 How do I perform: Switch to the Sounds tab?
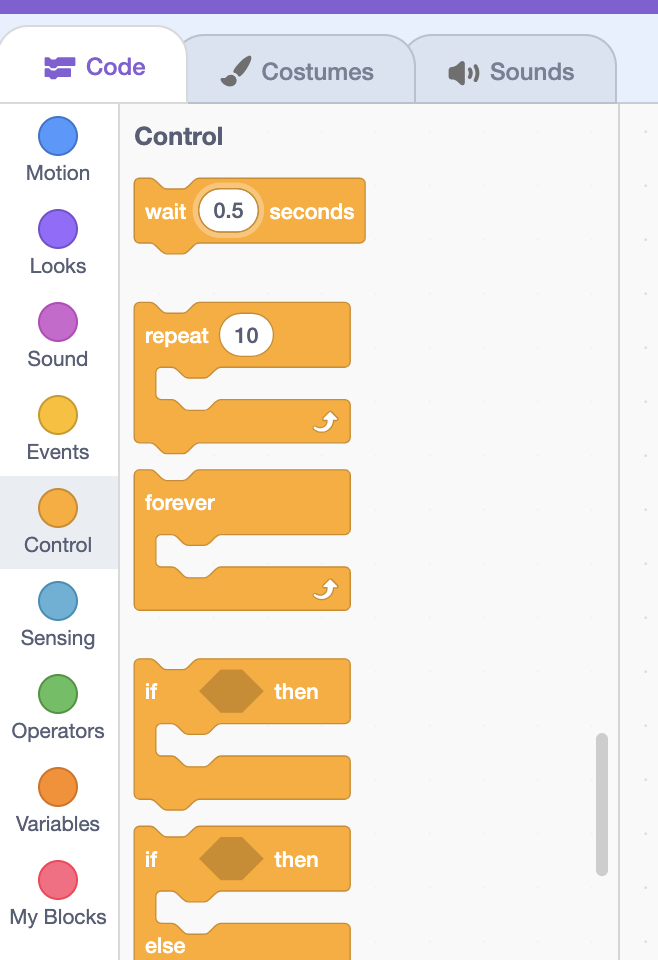(512, 72)
